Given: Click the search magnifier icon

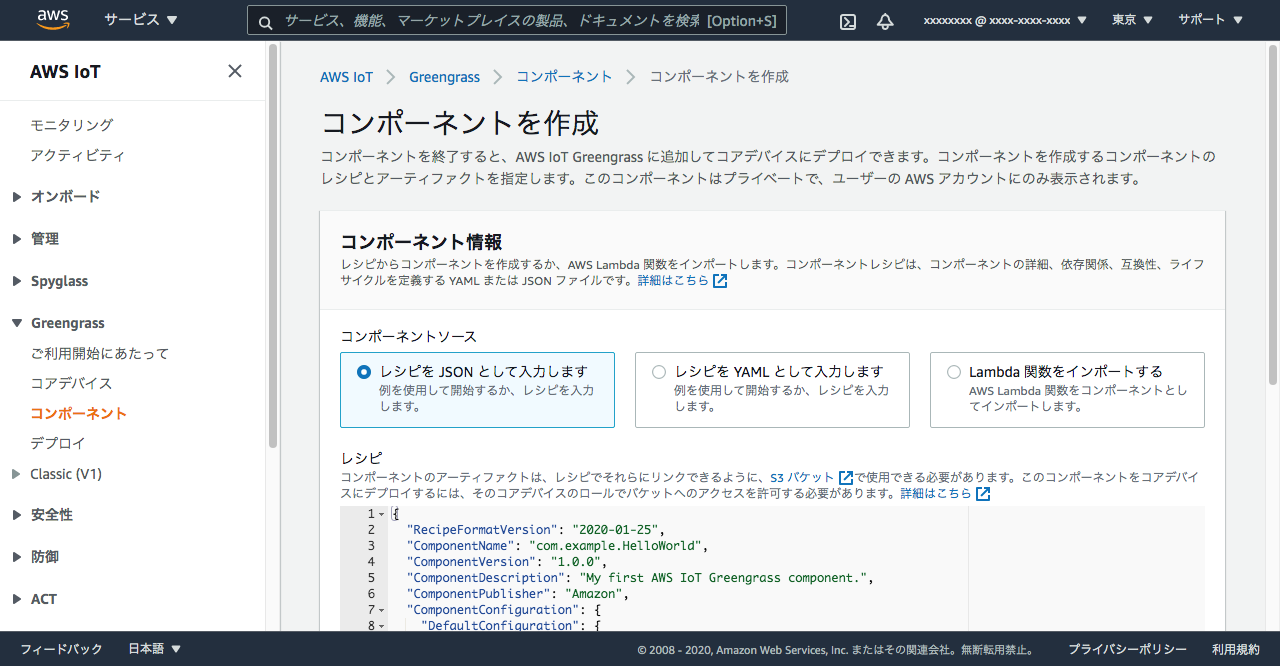Looking at the screenshot, I should click(265, 21).
